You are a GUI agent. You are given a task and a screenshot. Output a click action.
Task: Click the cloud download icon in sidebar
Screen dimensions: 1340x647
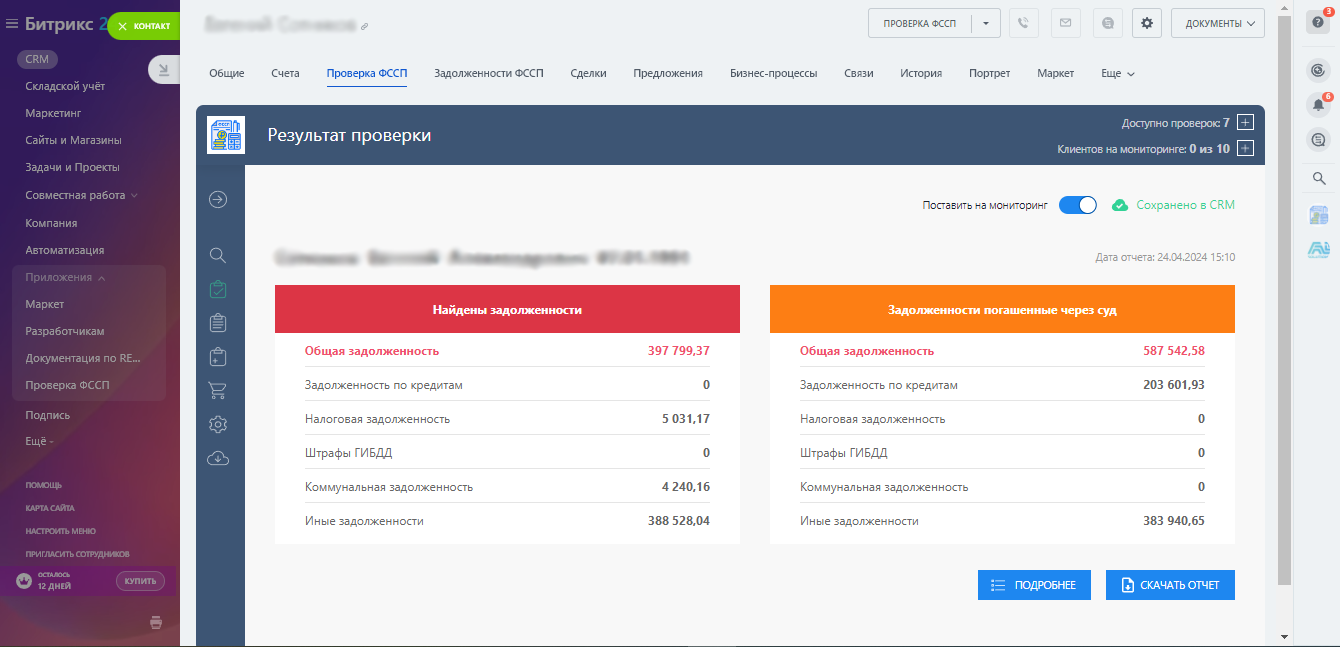218,458
